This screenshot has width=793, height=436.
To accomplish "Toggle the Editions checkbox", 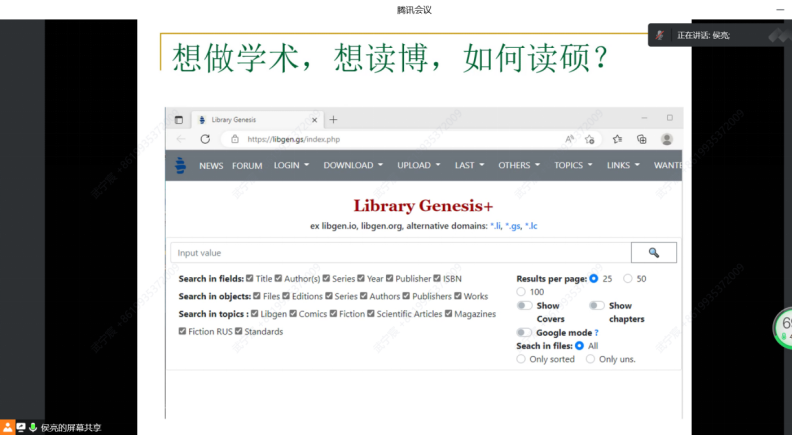I will click(x=286, y=296).
